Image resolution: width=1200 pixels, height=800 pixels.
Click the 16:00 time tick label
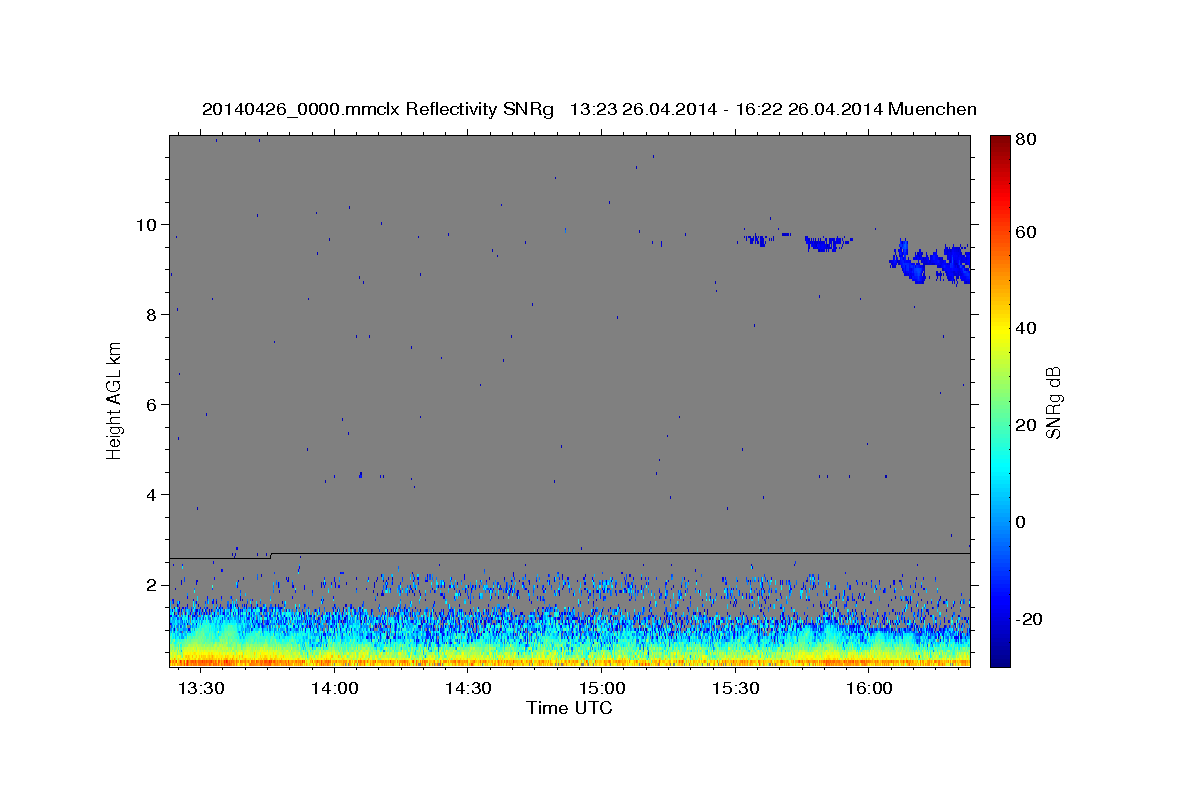[870, 689]
